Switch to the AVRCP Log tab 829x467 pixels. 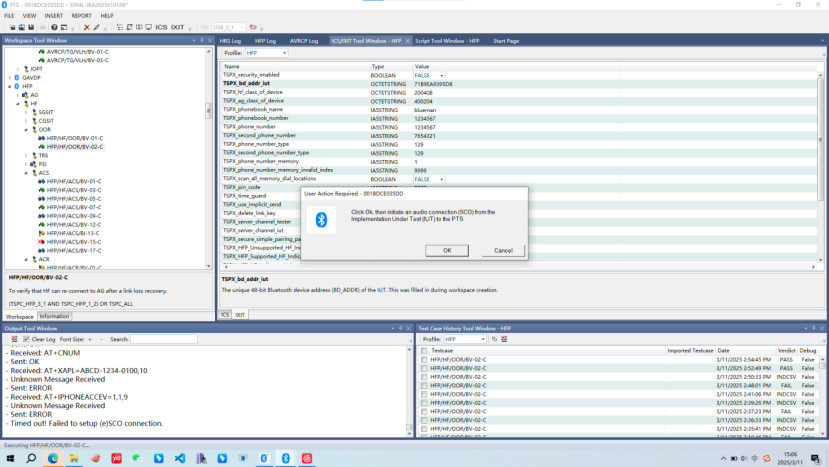click(x=304, y=41)
